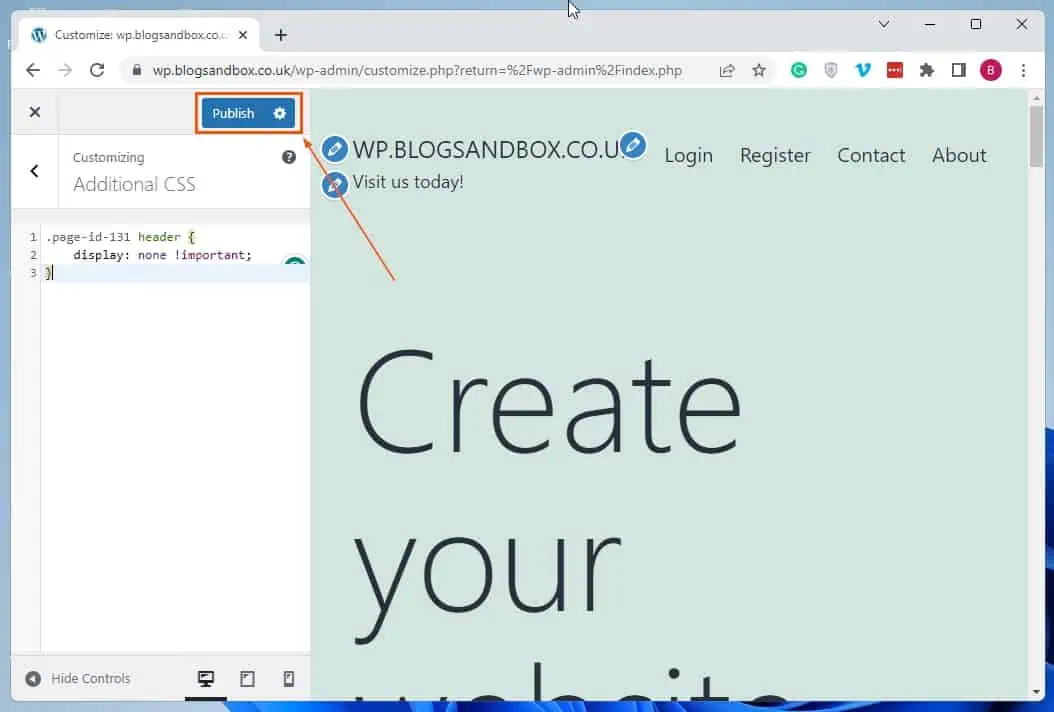Click the 'Create' heading in preview
Image resolution: width=1054 pixels, height=712 pixels.
549,403
